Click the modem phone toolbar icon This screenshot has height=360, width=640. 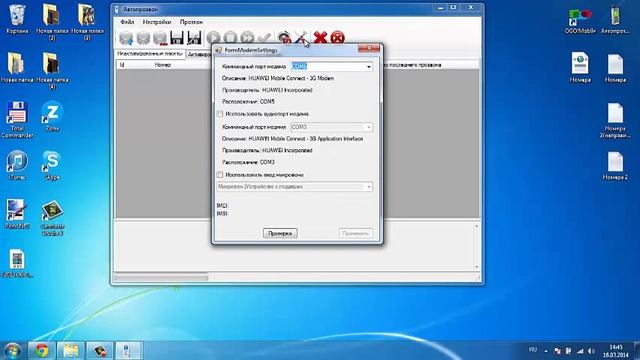tap(284, 38)
